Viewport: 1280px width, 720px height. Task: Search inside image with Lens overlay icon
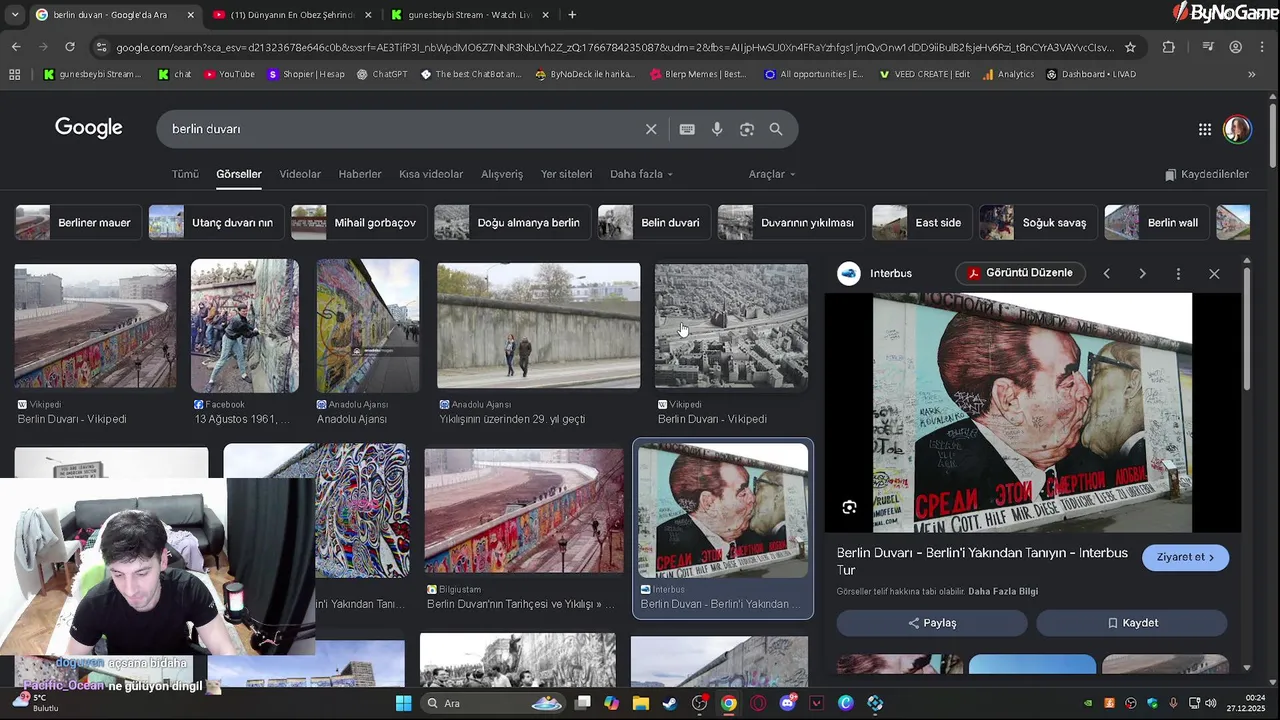pyautogui.click(x=849, y=507)
